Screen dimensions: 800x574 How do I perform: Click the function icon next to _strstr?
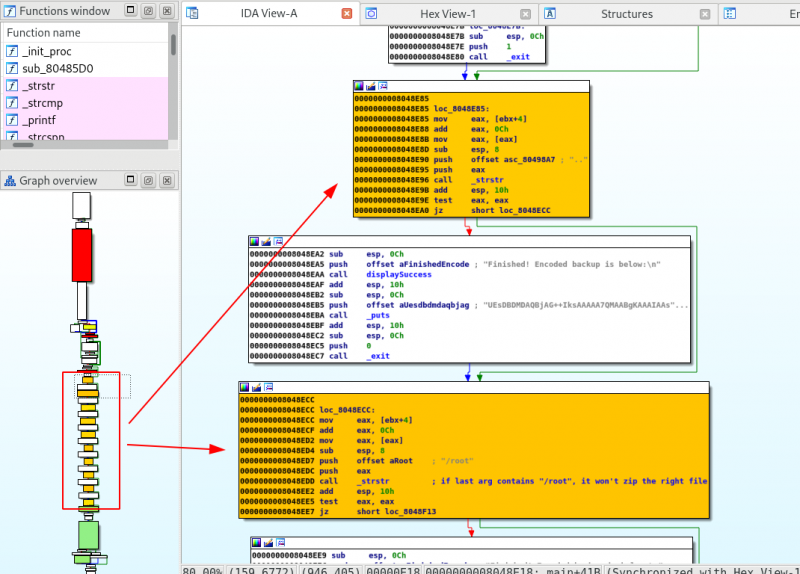[x=12, y=87]
